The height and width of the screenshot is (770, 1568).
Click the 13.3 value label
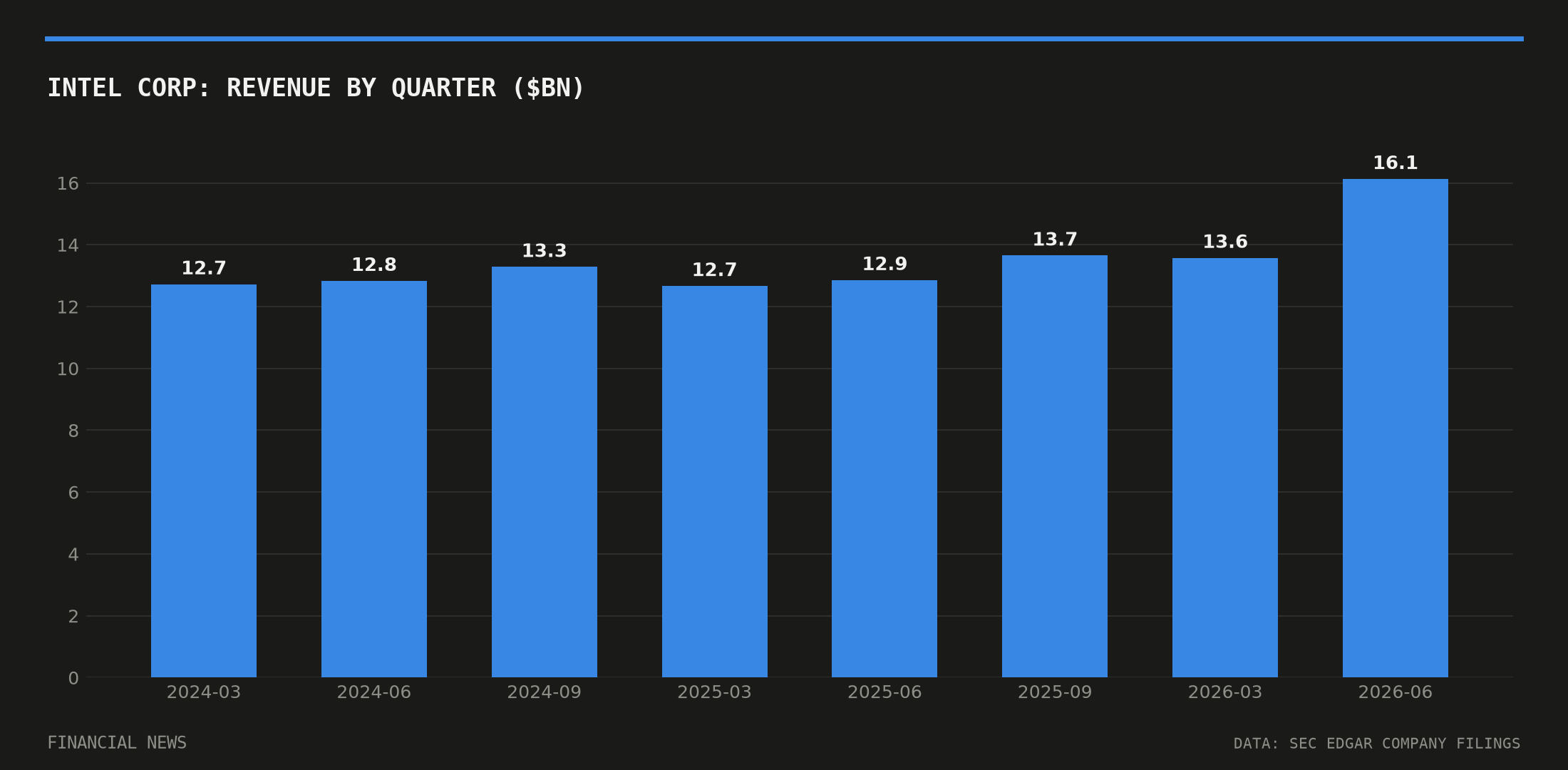(x=545, y=251)
